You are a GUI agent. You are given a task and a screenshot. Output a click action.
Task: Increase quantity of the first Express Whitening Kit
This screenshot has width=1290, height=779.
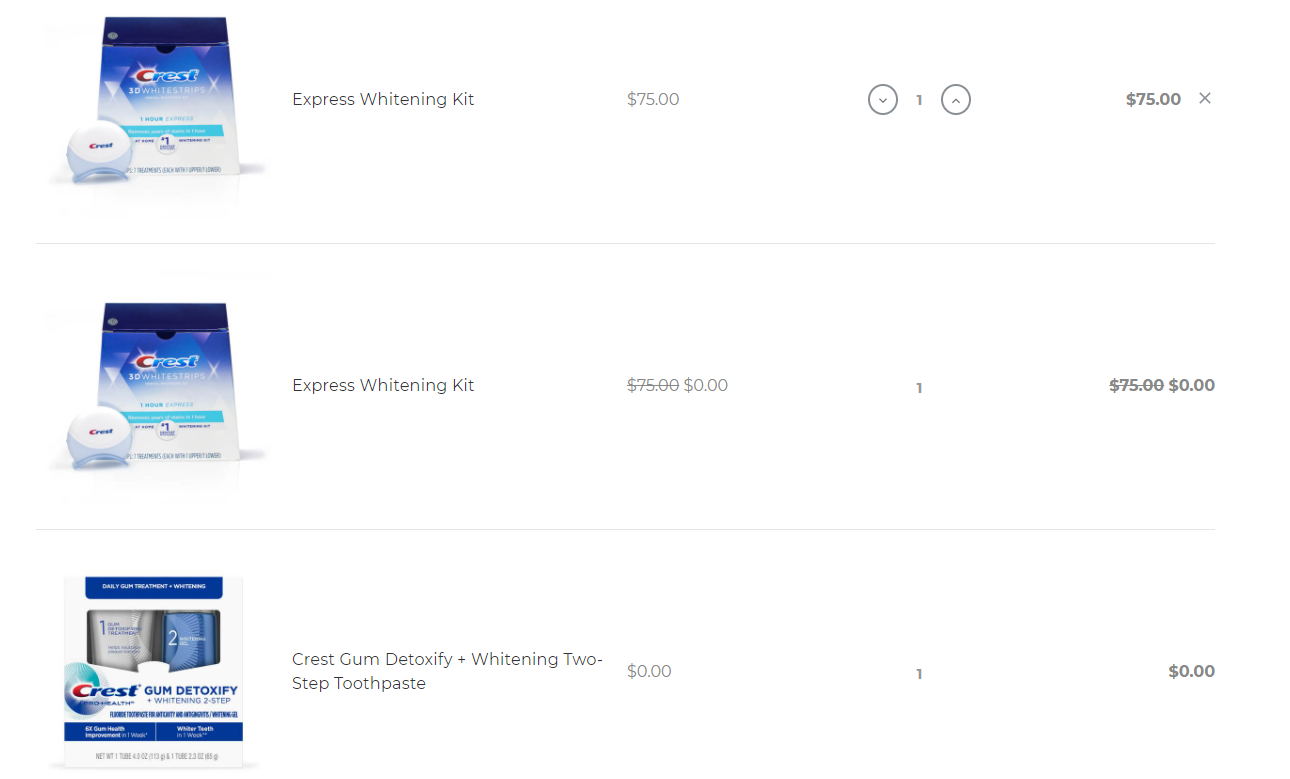coord(956,100)
